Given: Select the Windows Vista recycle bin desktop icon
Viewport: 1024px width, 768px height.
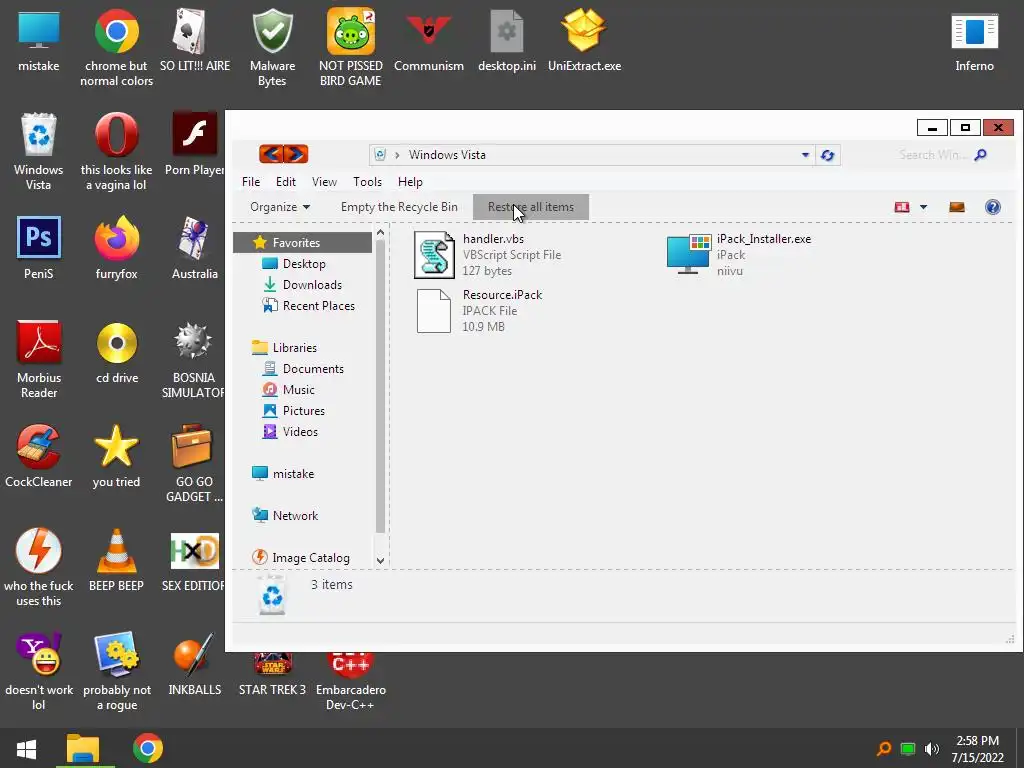Looking at the screenshot, I should click(x=39, y=152).
